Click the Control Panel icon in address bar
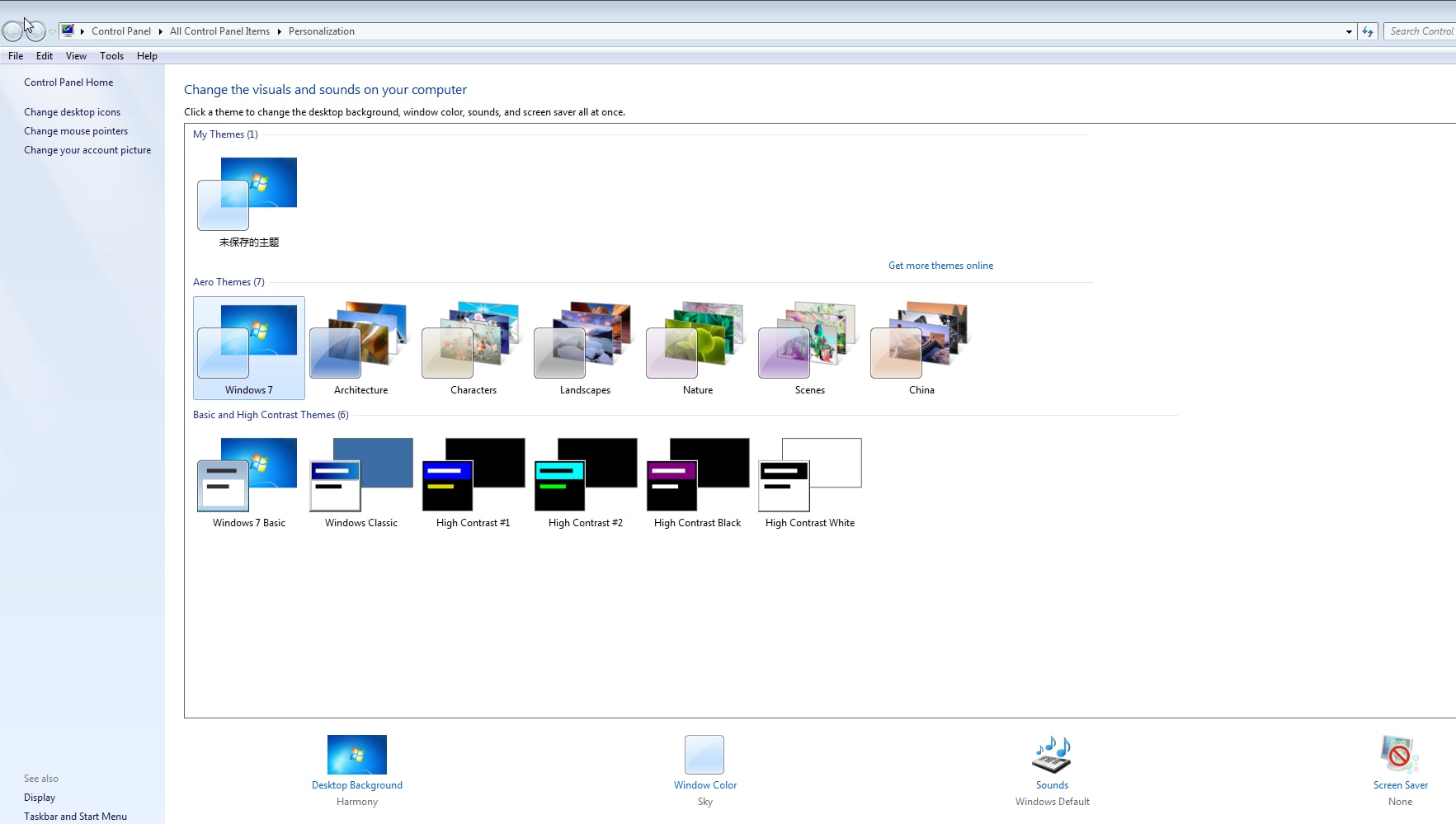The height and width of the screenshot is (824, 1456). click(x=68, y=31)
